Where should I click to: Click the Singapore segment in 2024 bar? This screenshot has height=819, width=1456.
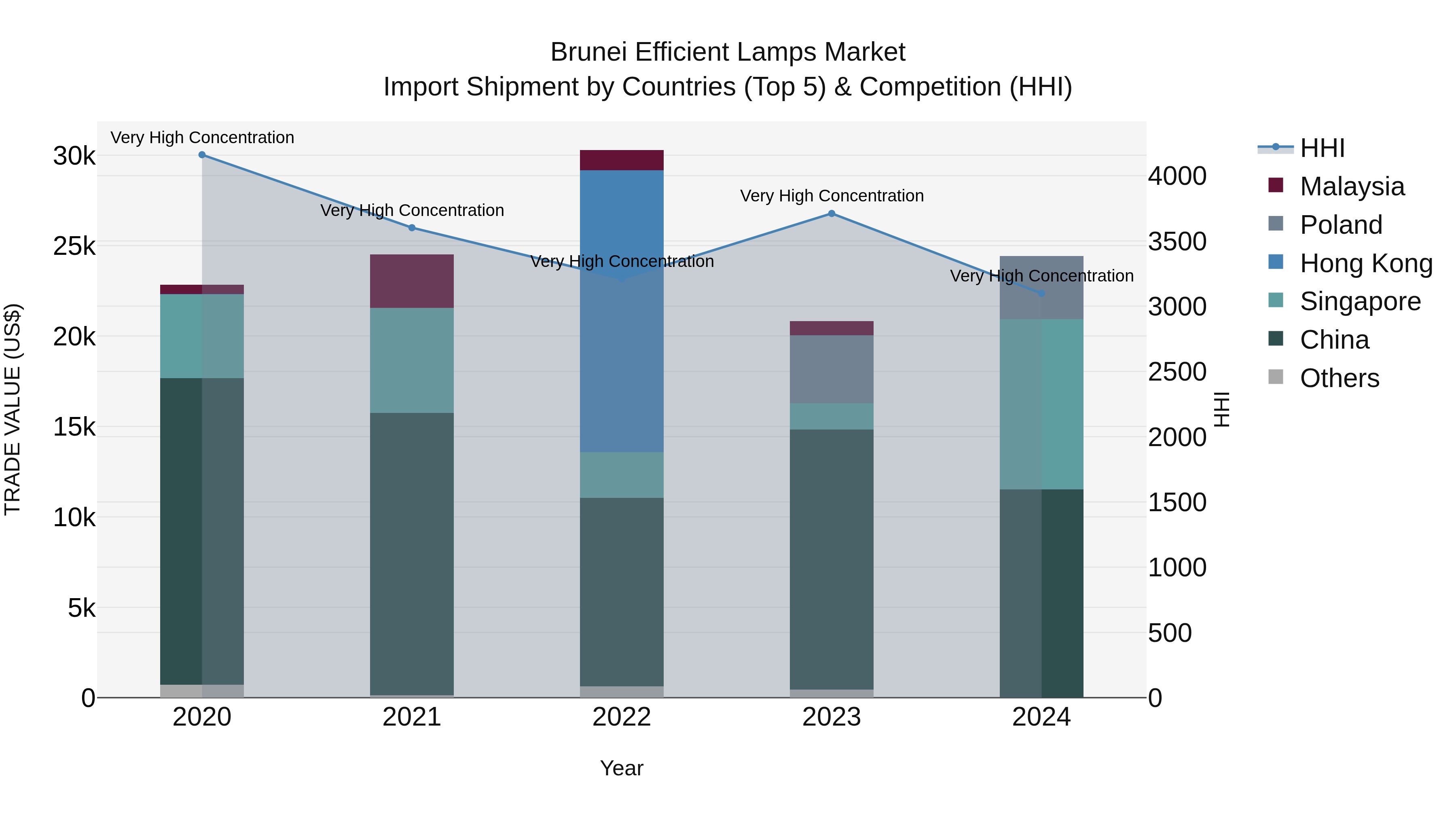pyautogui.click(x=1042, y=404)
